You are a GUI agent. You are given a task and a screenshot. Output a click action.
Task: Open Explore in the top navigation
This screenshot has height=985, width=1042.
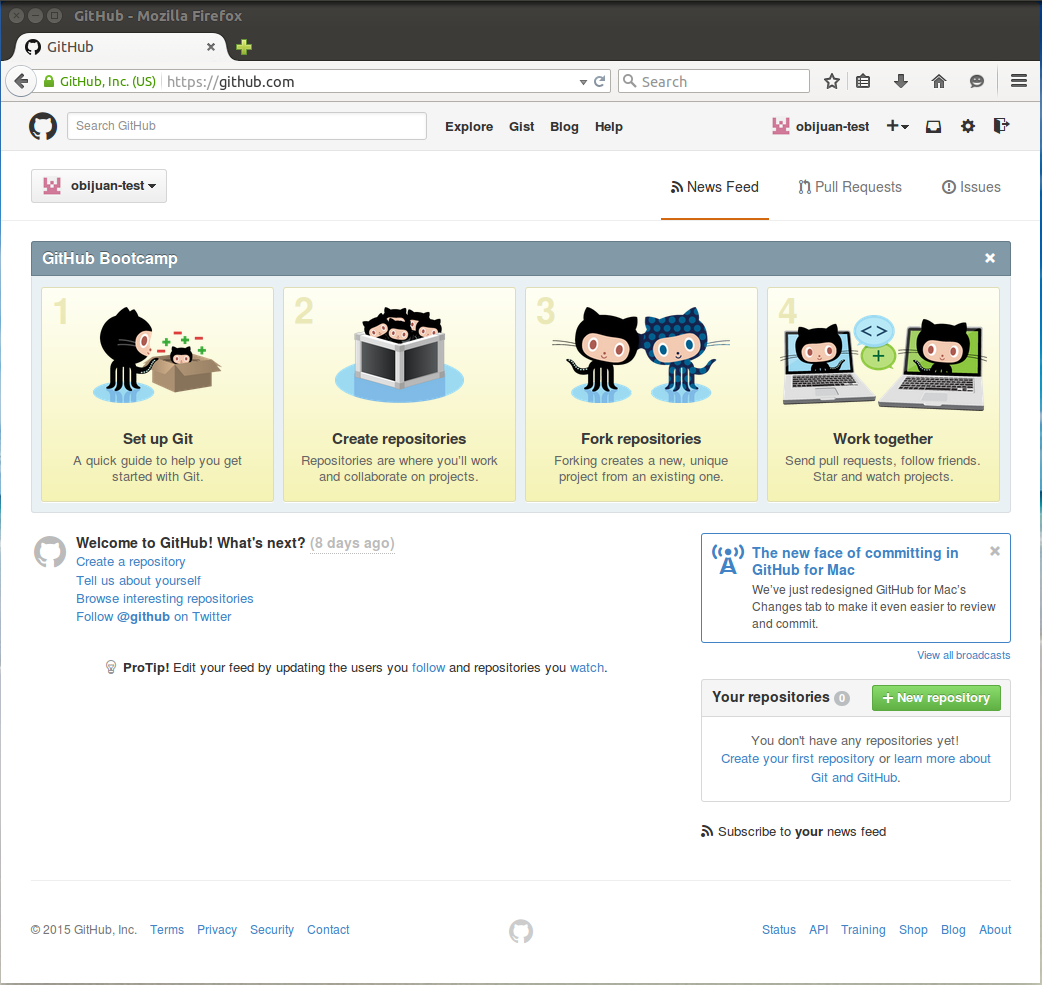coord(469,127)
